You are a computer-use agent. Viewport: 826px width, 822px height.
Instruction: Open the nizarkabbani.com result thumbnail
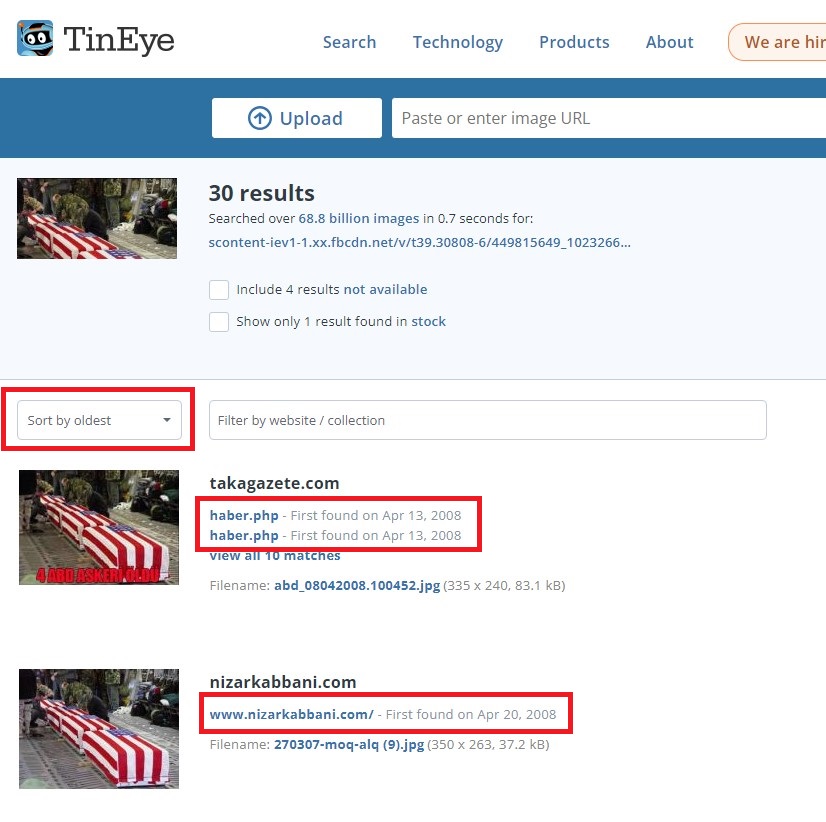click(99, 729)
